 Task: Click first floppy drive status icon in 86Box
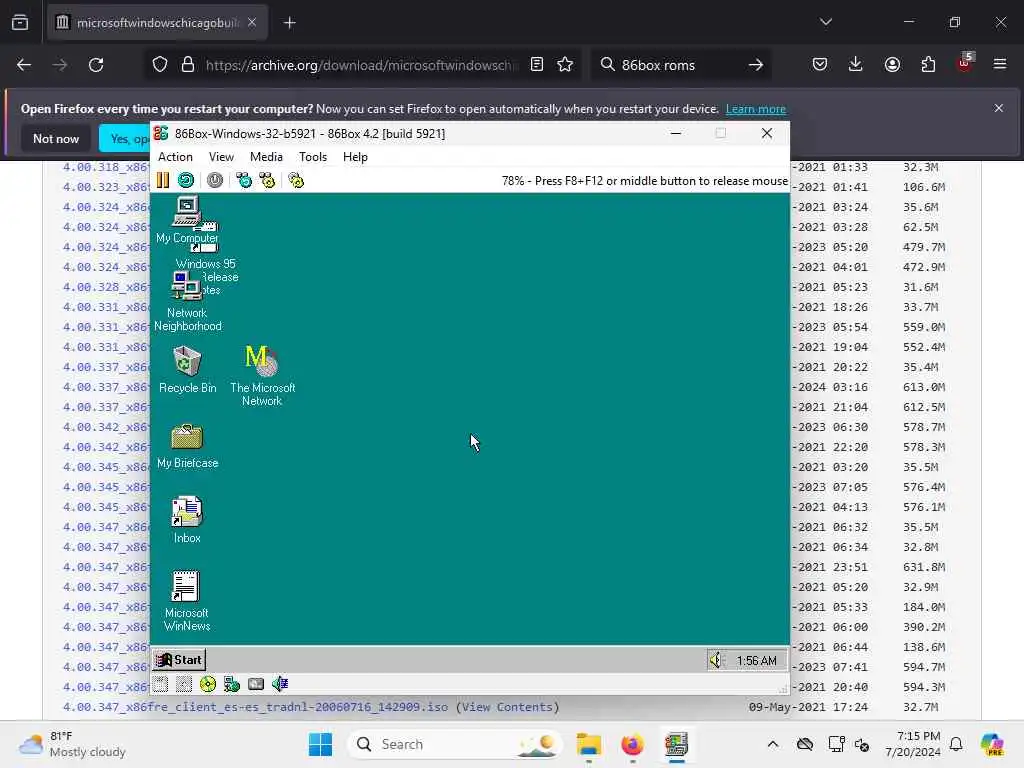point(161,684)
